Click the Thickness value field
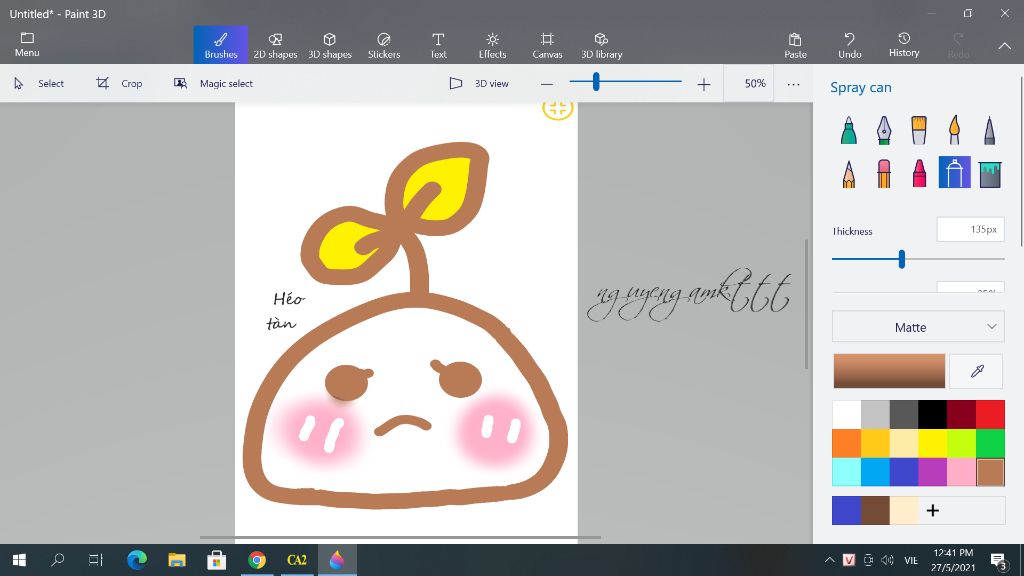Screen dimensions: 1024x576 [970, 229]
